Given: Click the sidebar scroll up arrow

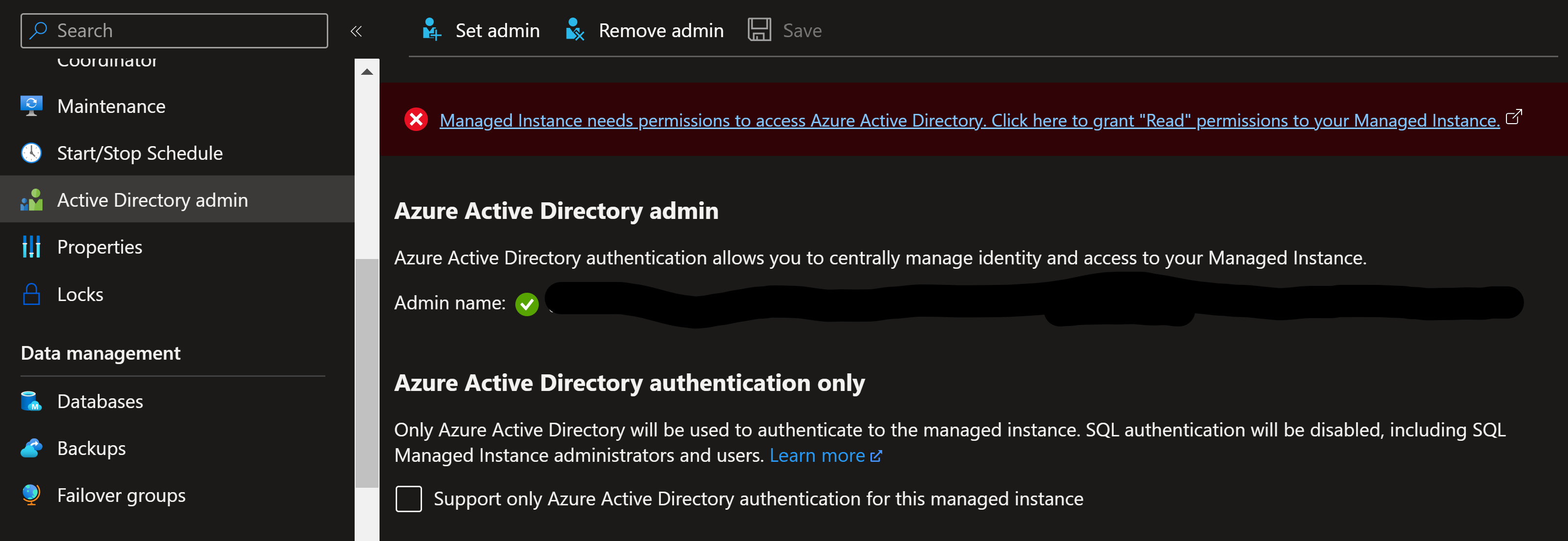Looking at the screenshot, I should pyautogui.click(x=366, y=72).
